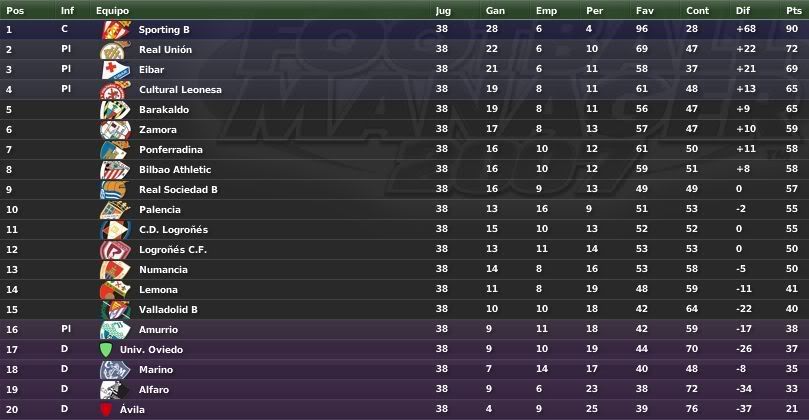
Task: Sort by the Gan column header
Action: (495, 10)
